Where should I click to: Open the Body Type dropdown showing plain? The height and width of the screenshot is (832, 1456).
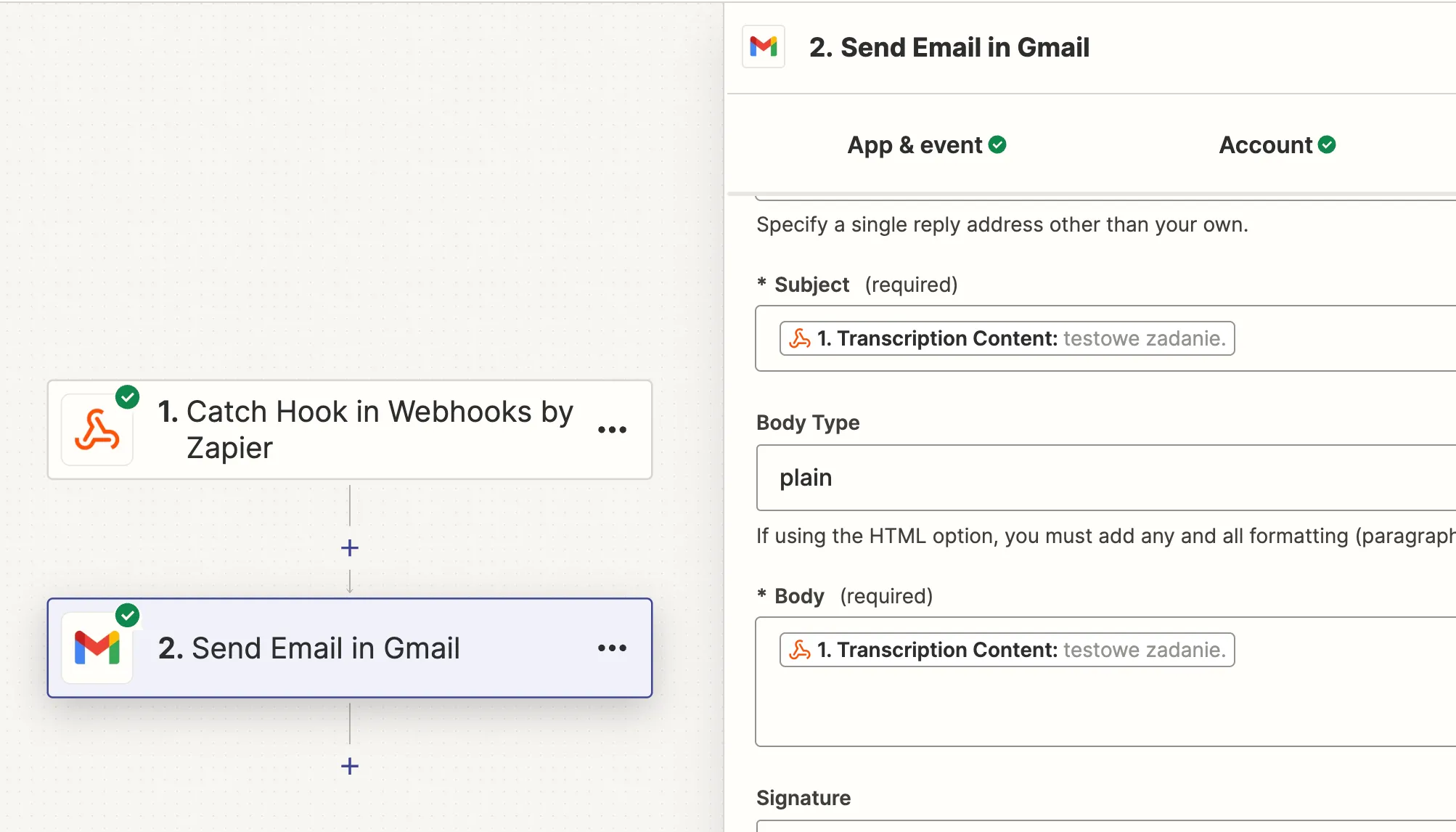click(x=1106, y=478)
